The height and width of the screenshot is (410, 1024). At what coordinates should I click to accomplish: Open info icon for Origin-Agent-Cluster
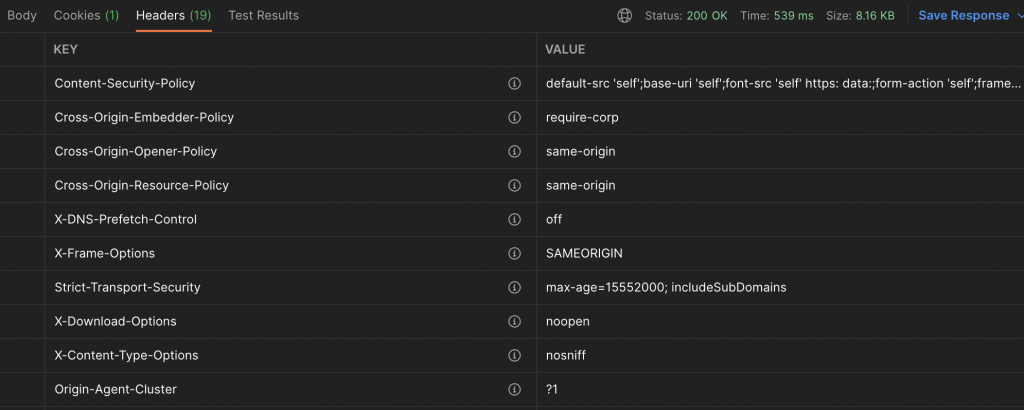tap(515, 390)
